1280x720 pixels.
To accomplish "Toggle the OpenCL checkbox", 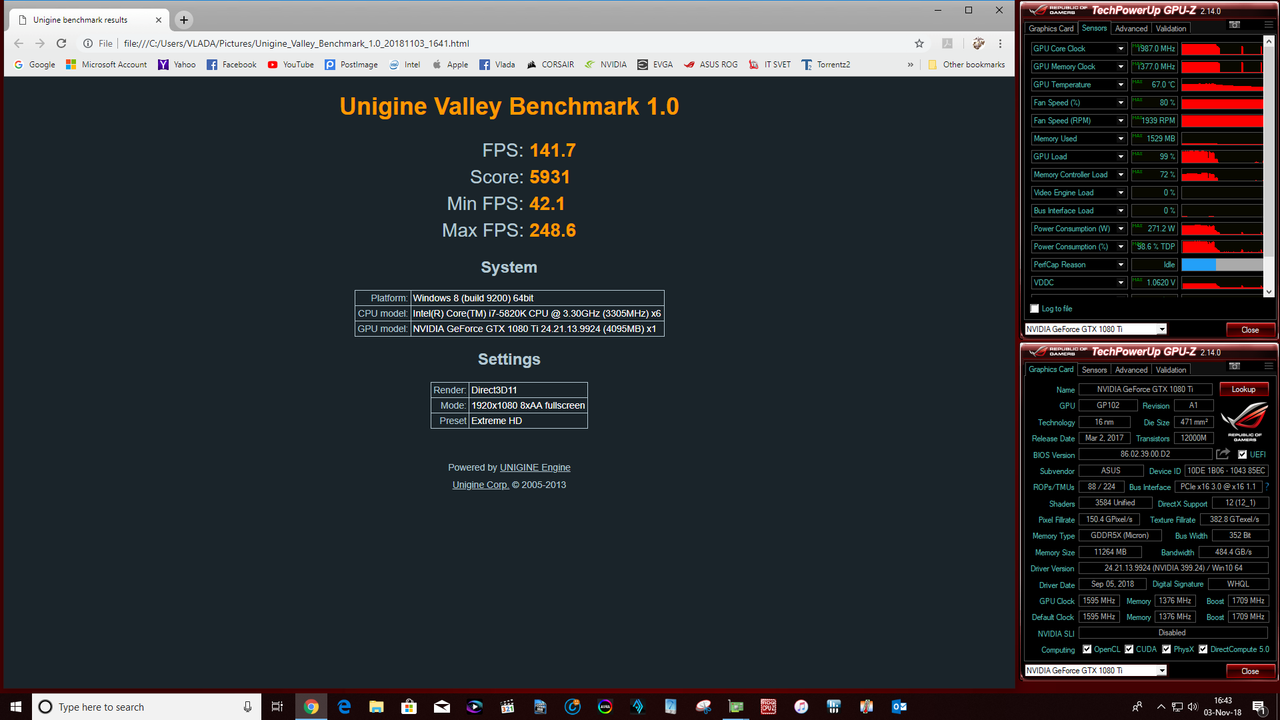I will (1087, 649).
